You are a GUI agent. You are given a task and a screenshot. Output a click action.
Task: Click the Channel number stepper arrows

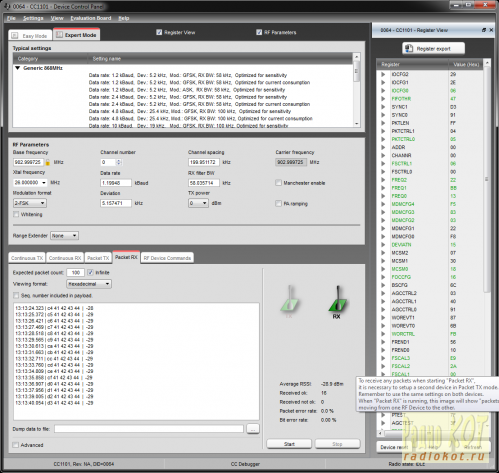click(x=119, y=162)
